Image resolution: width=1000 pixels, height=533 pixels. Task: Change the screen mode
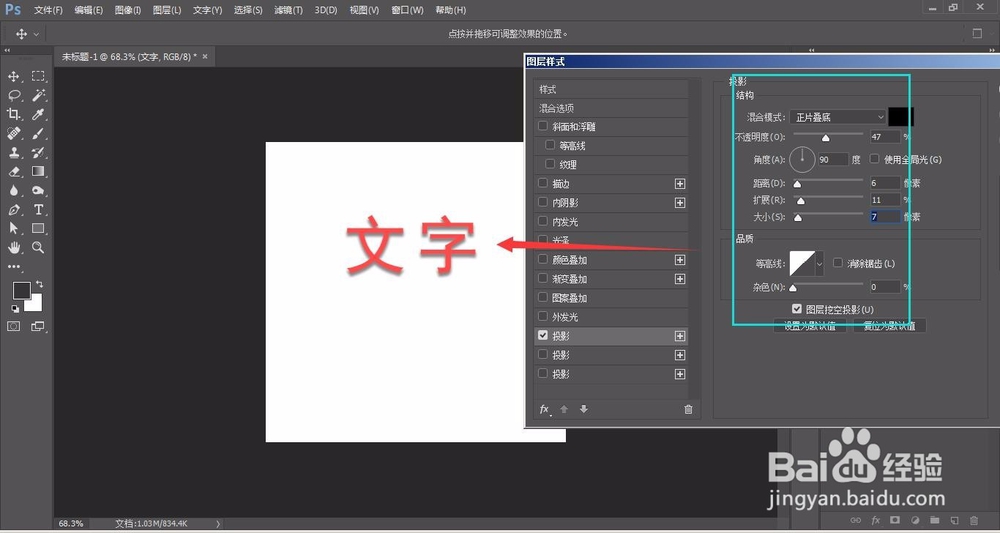click(38, 326)
